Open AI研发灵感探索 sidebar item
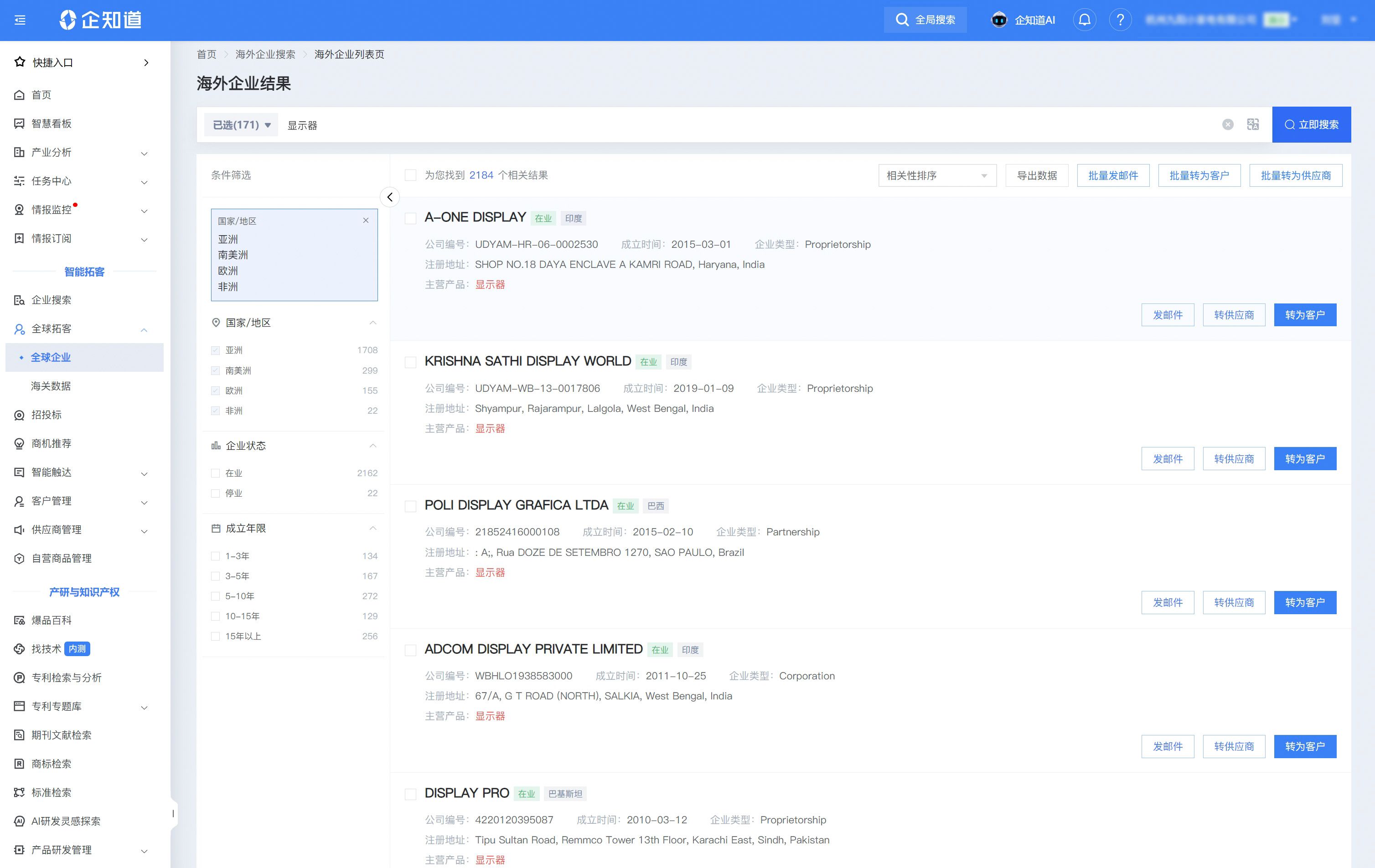The width and height of the screenshot is (1375, 868). point(66,821)
